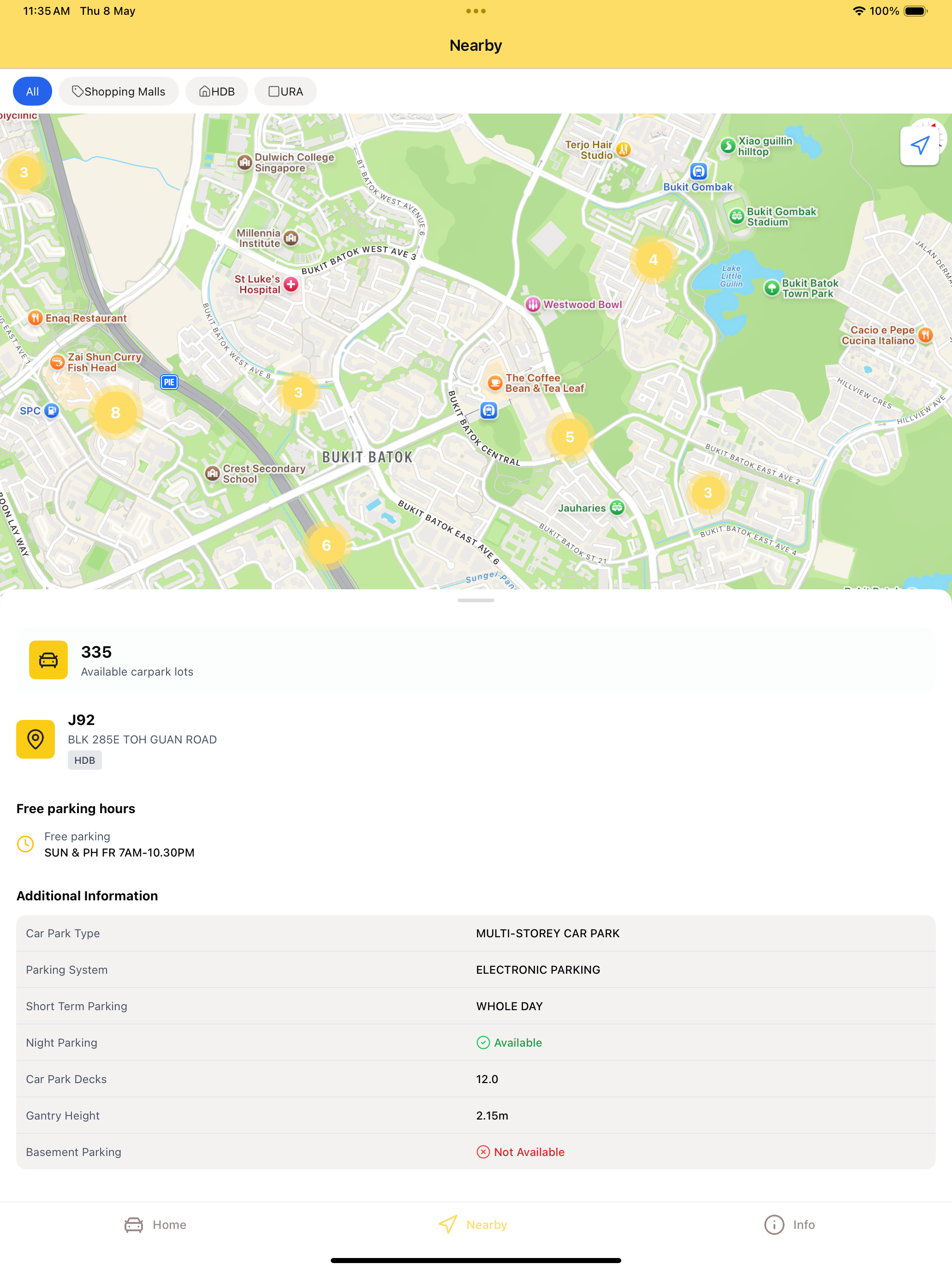Tap the BLK 285E TOH GUAN ROAD address

tap(143, 739)
